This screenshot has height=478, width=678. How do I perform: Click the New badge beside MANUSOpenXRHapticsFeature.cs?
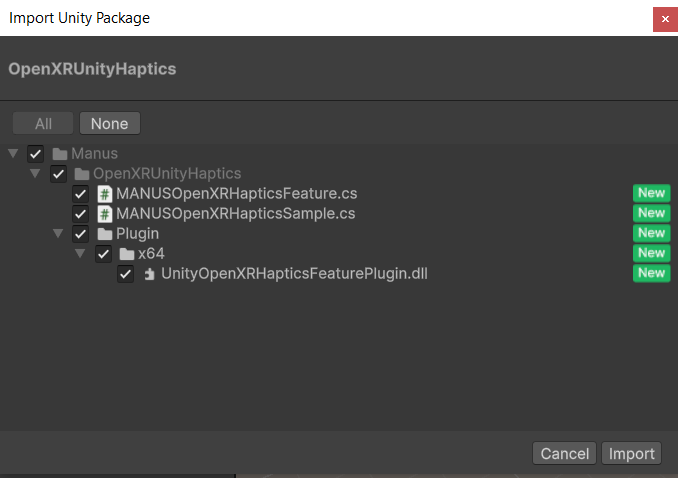click(651, 193)
